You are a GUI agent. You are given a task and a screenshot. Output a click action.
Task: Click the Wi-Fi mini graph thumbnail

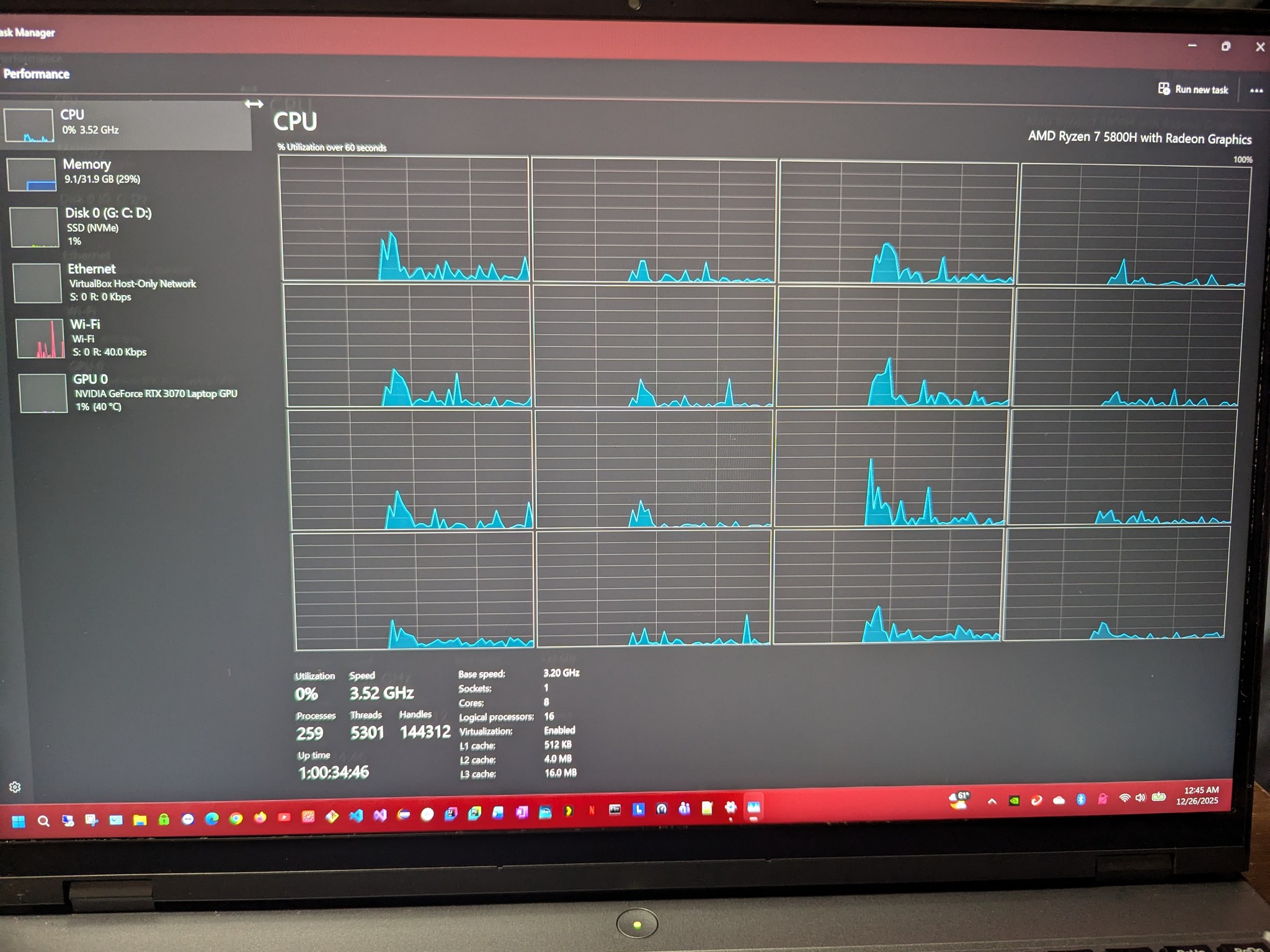40,338
